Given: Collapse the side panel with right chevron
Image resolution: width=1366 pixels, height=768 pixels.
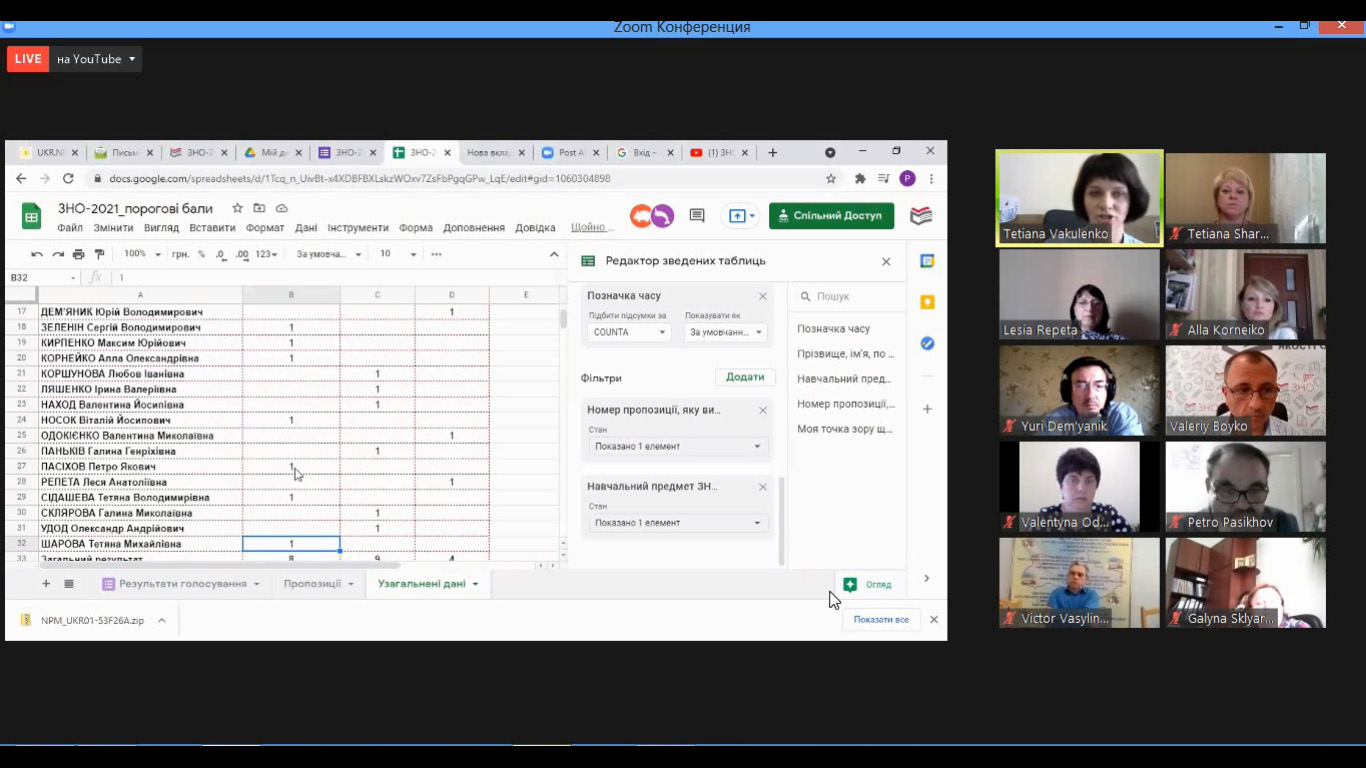Looking at the screenshot, I should click(927, 578).
